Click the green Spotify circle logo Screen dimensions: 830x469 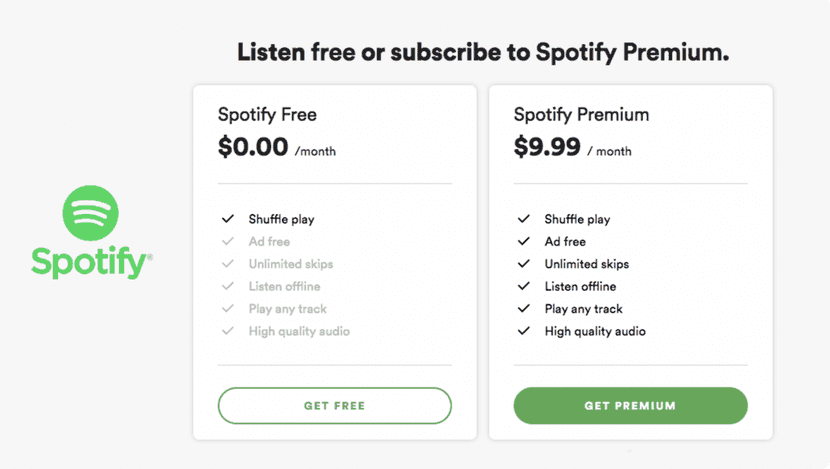[90, 213]
